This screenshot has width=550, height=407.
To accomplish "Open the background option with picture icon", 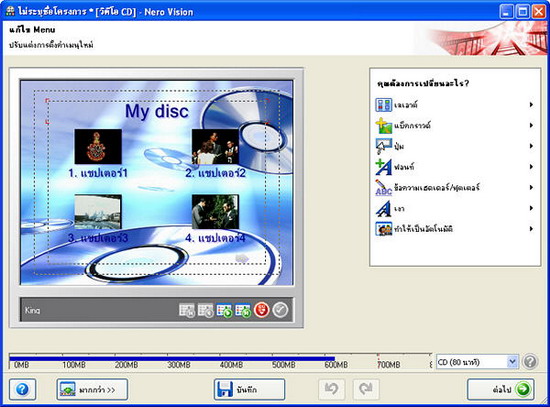I will click(x=455, y=125).
